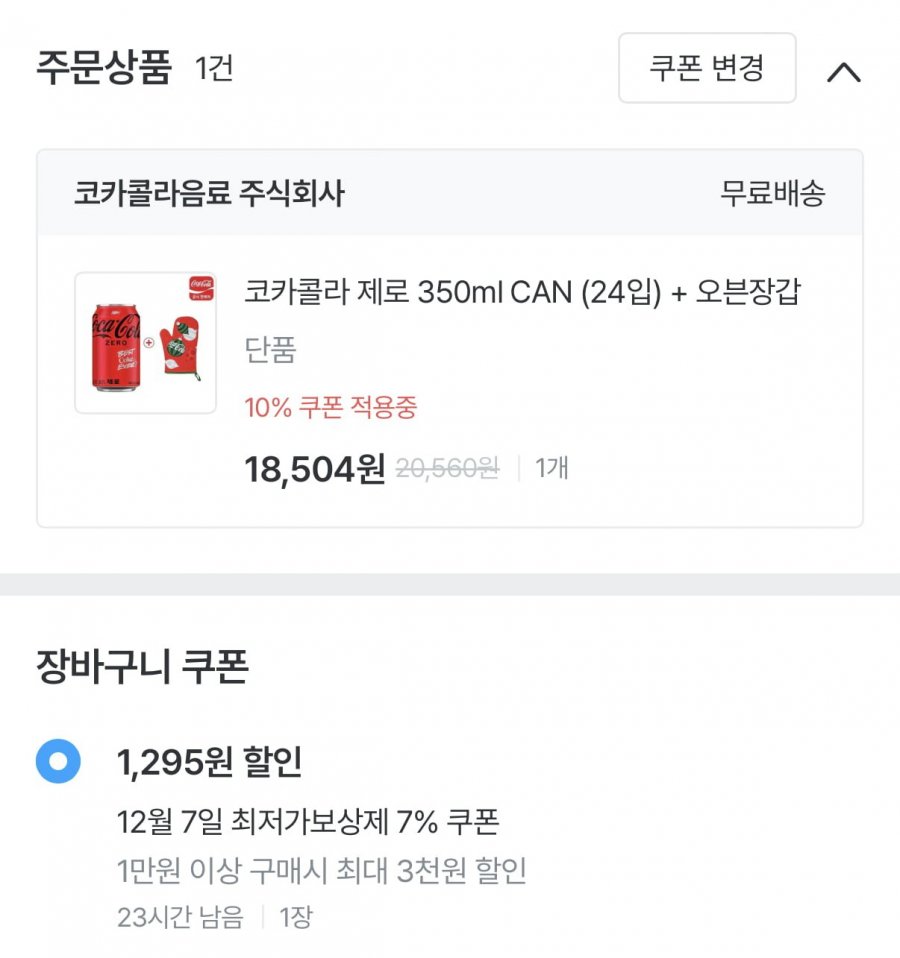
Task: Tap the 1,295원 할인 coupon label
Action: [209, 763]
